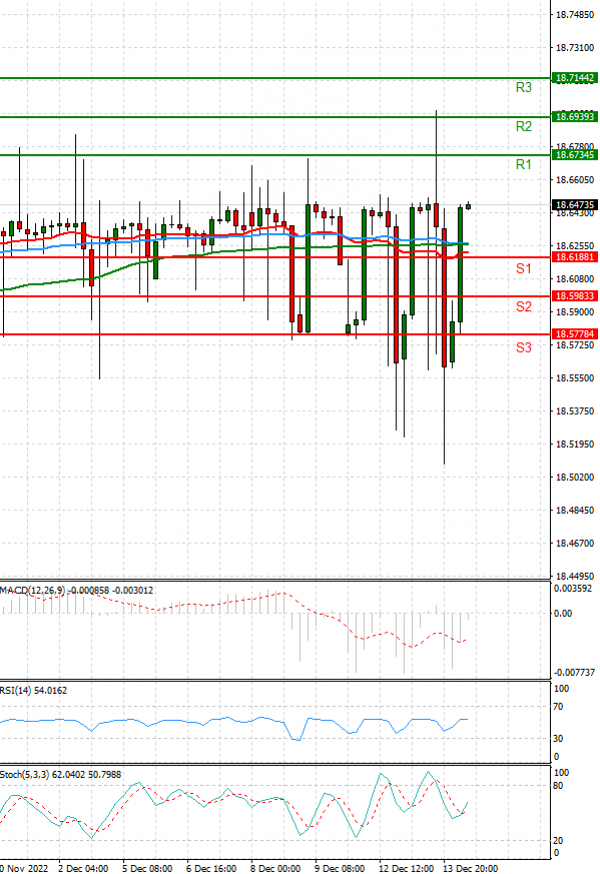
Task: Click the 18.46700 price scale value
Action: coord(575,543)
